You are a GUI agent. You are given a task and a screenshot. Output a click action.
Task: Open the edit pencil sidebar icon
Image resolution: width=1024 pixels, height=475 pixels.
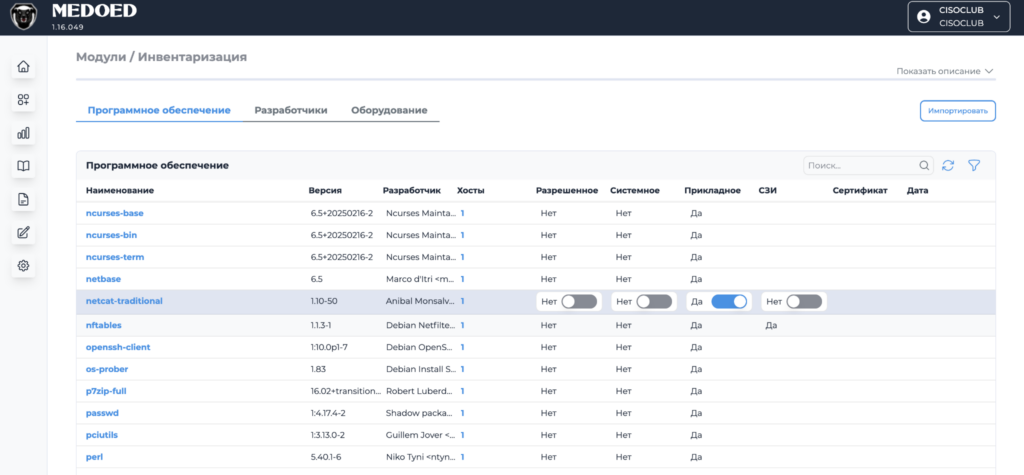[x=24, y=233]
